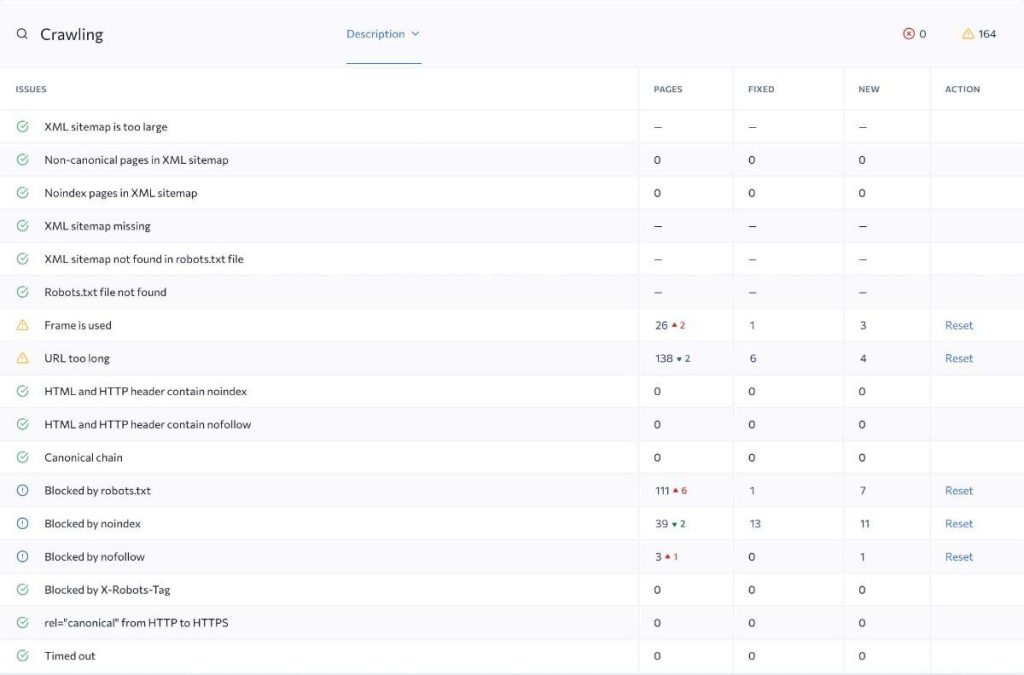1024x675 pixels.
Task: Click warning icon next to Frame is used
Action: click(x=22, y=325)
